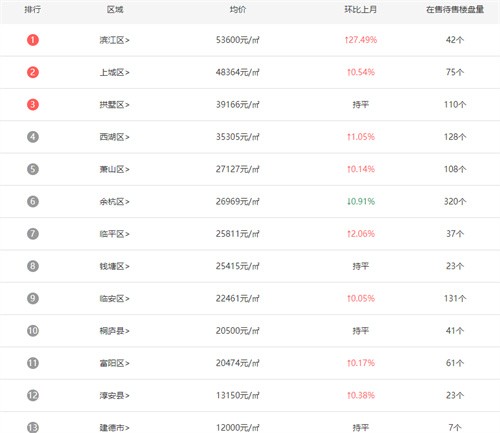Click the red rank 1 badge
The image size is (500, 433).
(33, 40)
